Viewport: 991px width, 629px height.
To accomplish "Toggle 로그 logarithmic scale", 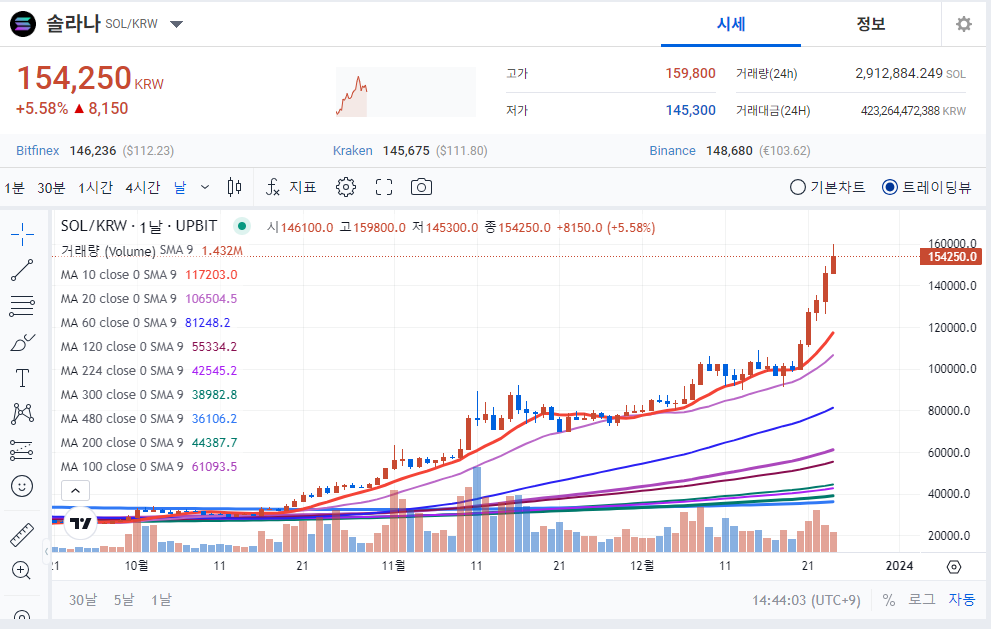I will 921,599.
